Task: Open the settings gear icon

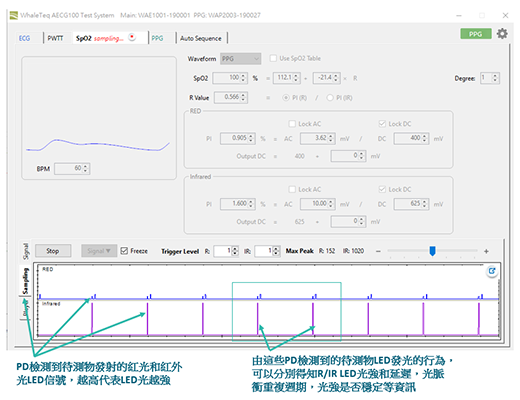Action: click(x=502, y=33)
